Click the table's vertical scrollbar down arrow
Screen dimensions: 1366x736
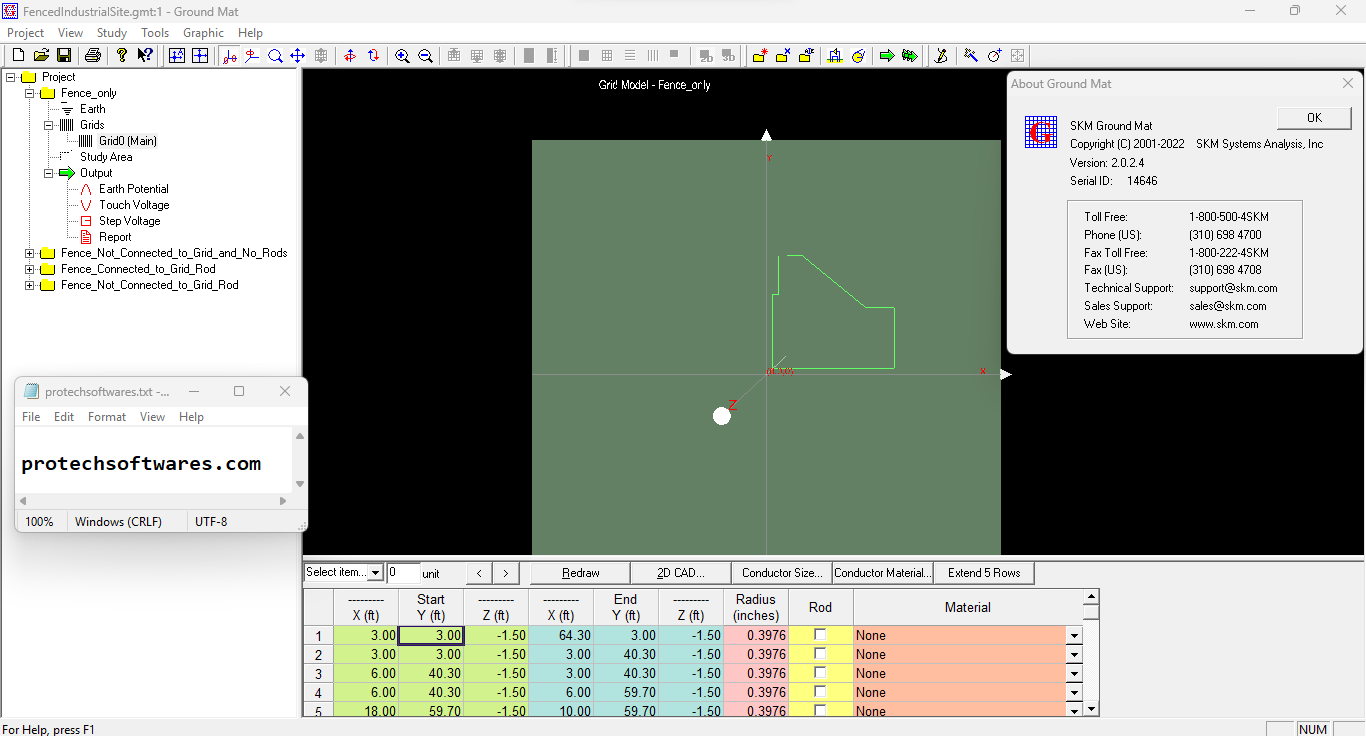pos(1091,708)
